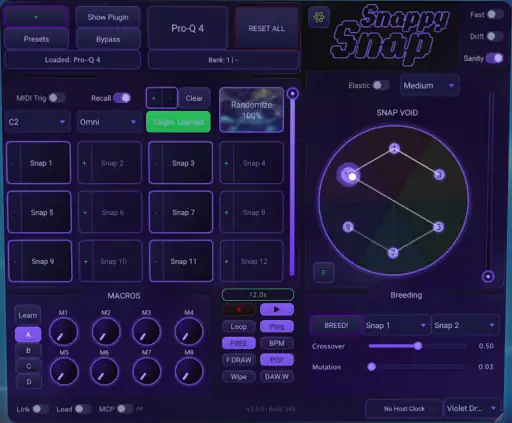Select macro bank D
The height and width of the screenshot is (423, 512).
click(x=28, y=382)
